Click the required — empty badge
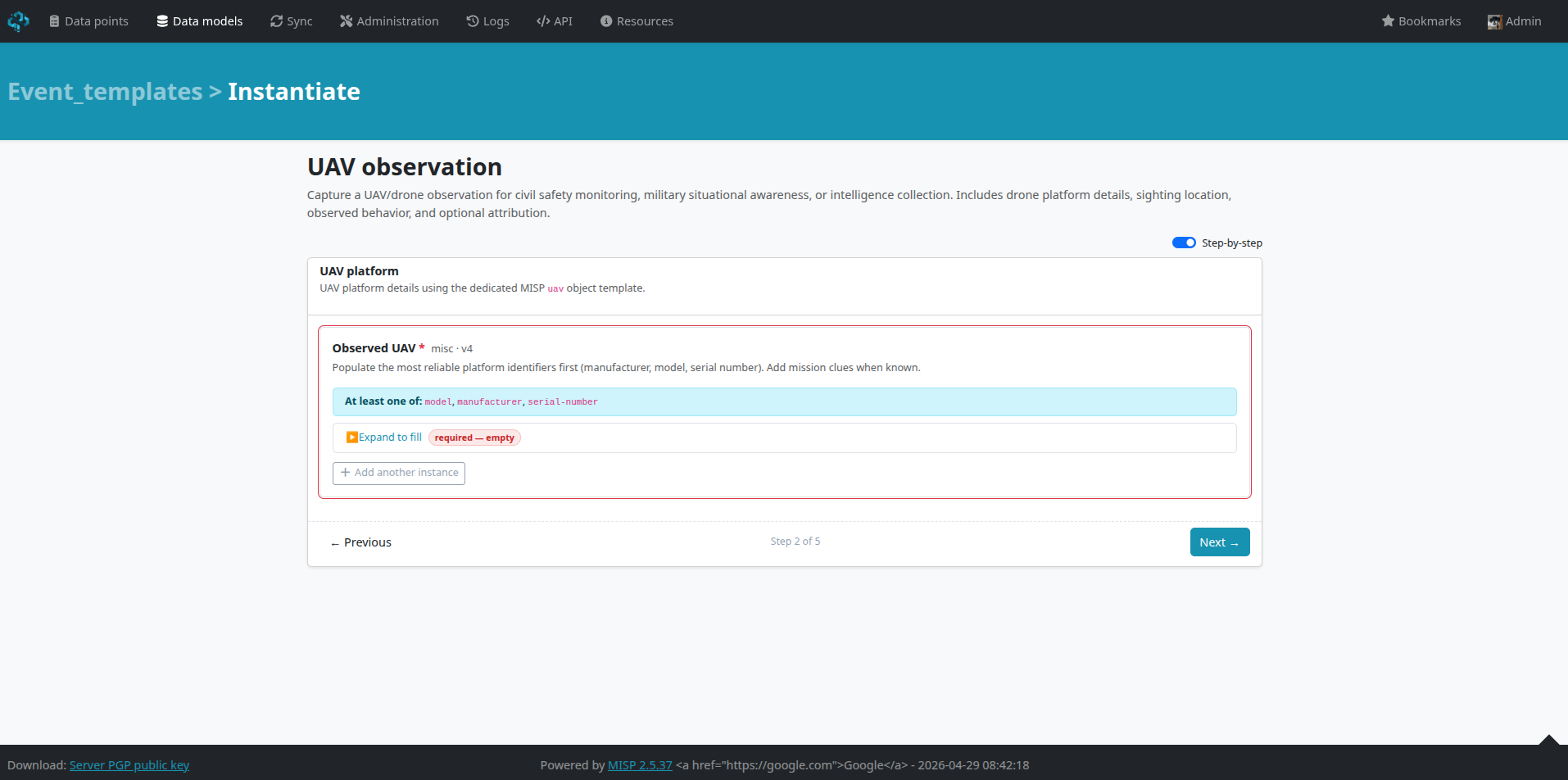The image size is (1568, 780). click(474, 438)
